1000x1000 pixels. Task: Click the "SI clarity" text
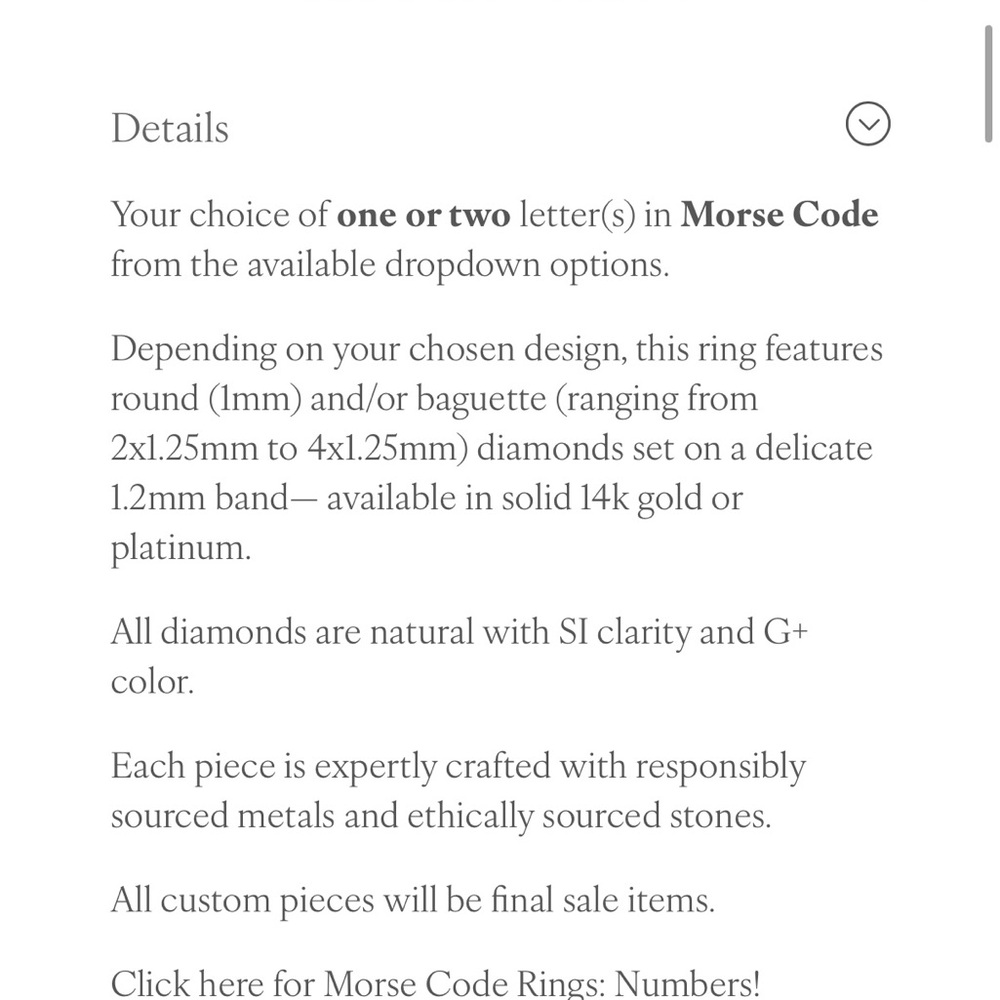click(620, 632)
